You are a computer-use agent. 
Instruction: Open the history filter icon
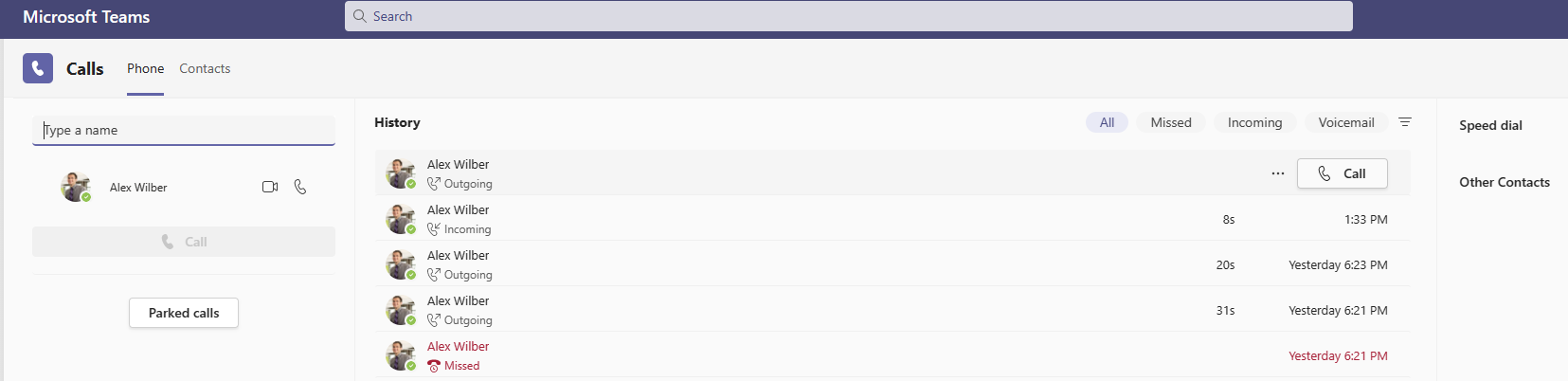[x=1405, y=122]
